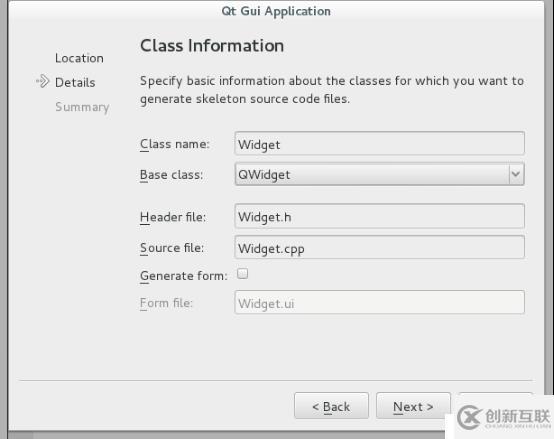Click the Base class label

tap(171, 174)
